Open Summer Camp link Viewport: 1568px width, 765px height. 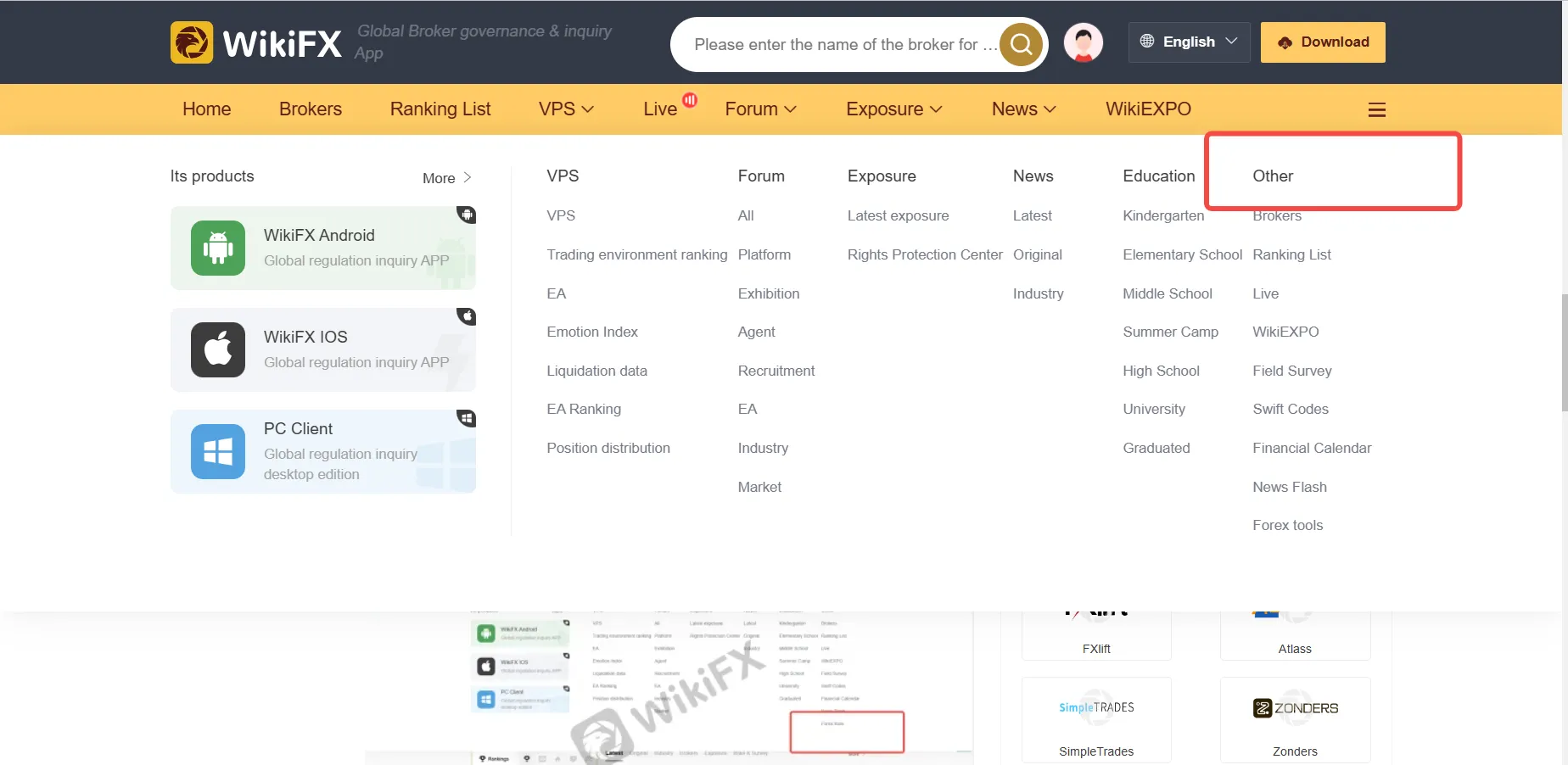[1170, 332]
